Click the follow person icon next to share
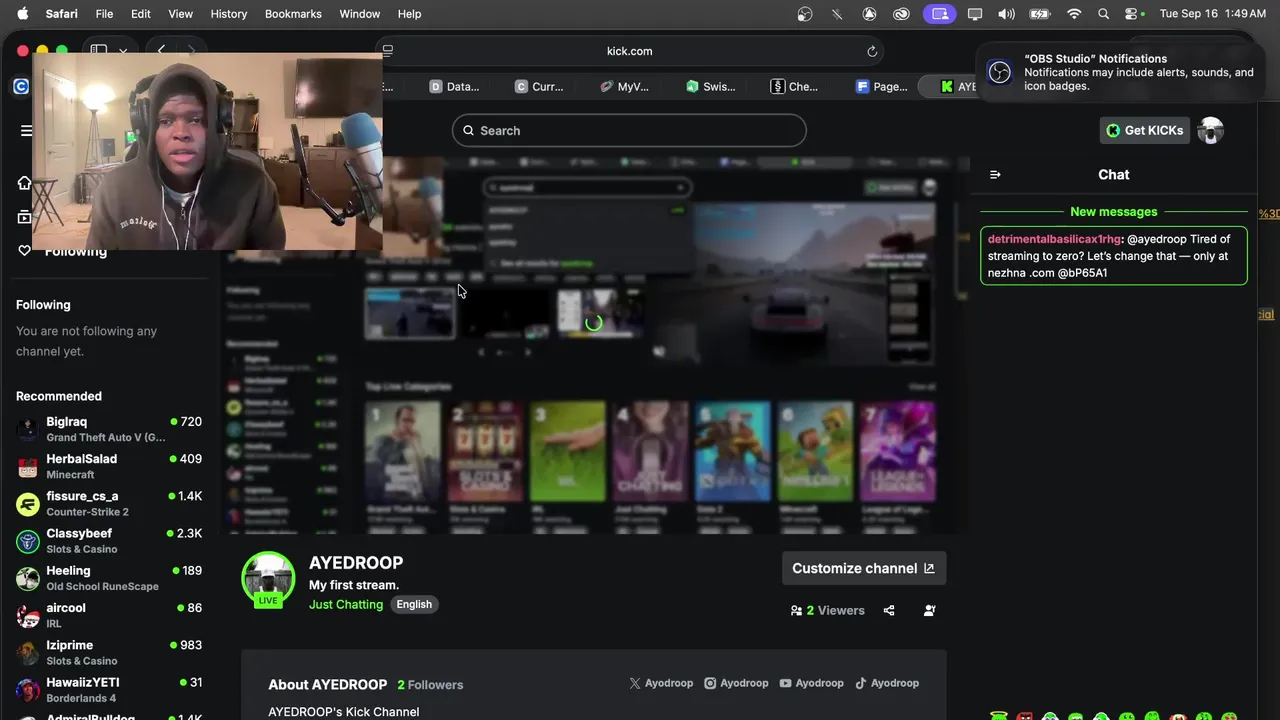1280x720 pixels. (x=929, y=610)
